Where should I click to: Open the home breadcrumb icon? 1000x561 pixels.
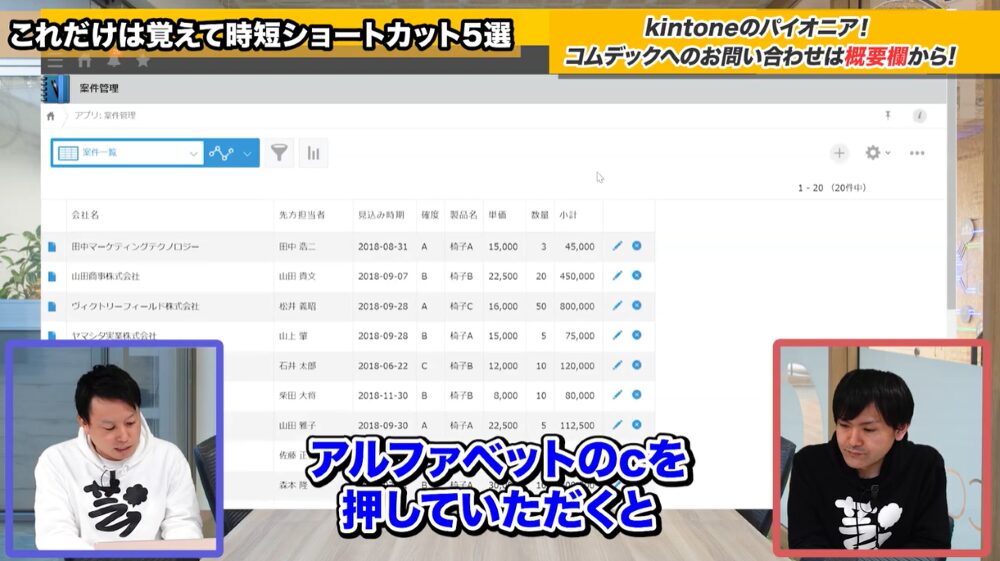[50, 116]
